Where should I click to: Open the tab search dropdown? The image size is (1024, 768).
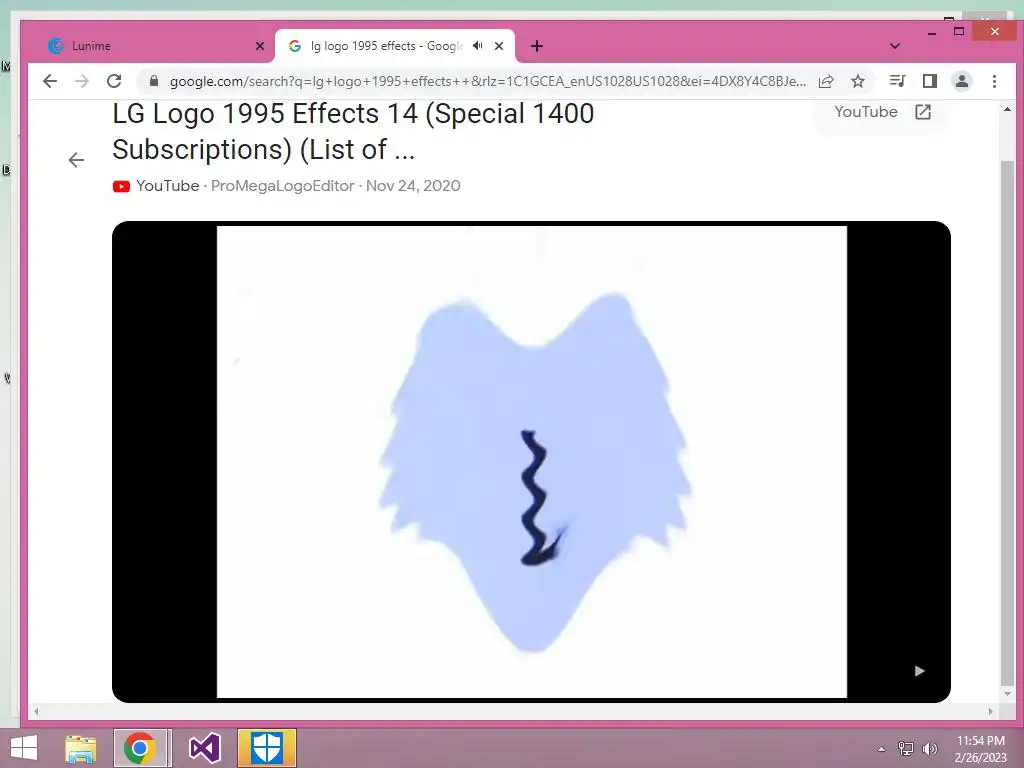[x=895, y=46]
